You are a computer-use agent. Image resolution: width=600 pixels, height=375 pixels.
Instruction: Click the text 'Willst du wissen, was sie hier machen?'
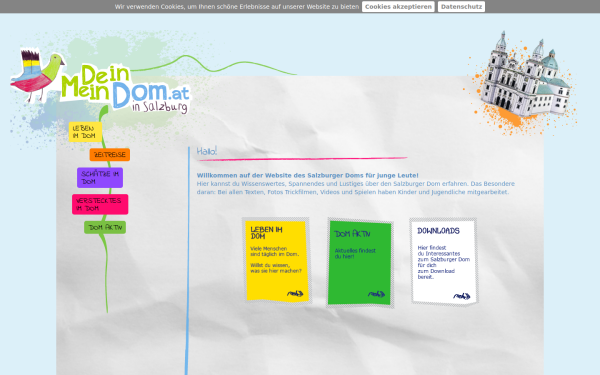(x=276, y=268)
